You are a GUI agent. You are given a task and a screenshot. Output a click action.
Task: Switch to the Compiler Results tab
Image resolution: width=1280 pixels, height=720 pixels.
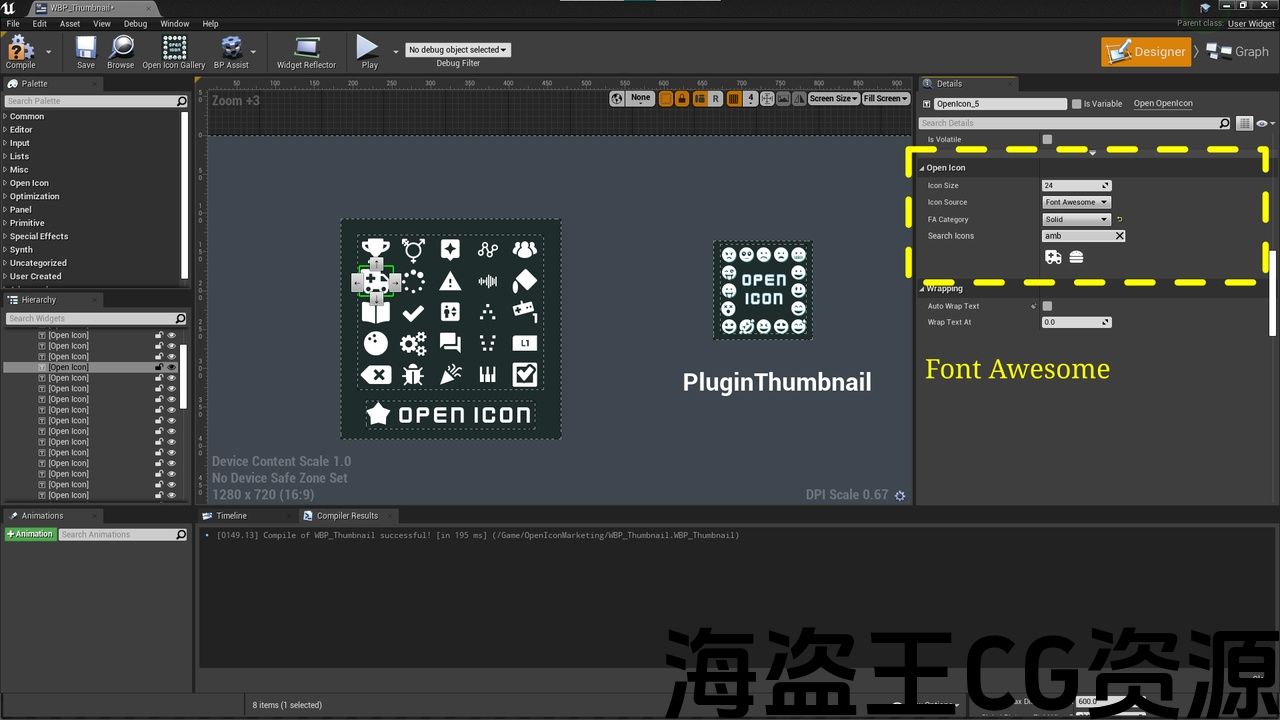347,516
